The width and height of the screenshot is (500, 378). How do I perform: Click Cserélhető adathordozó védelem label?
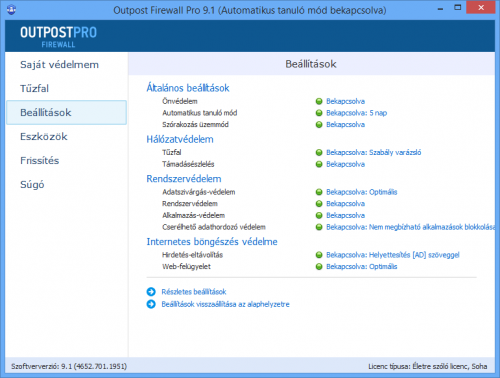coord(214,227)
